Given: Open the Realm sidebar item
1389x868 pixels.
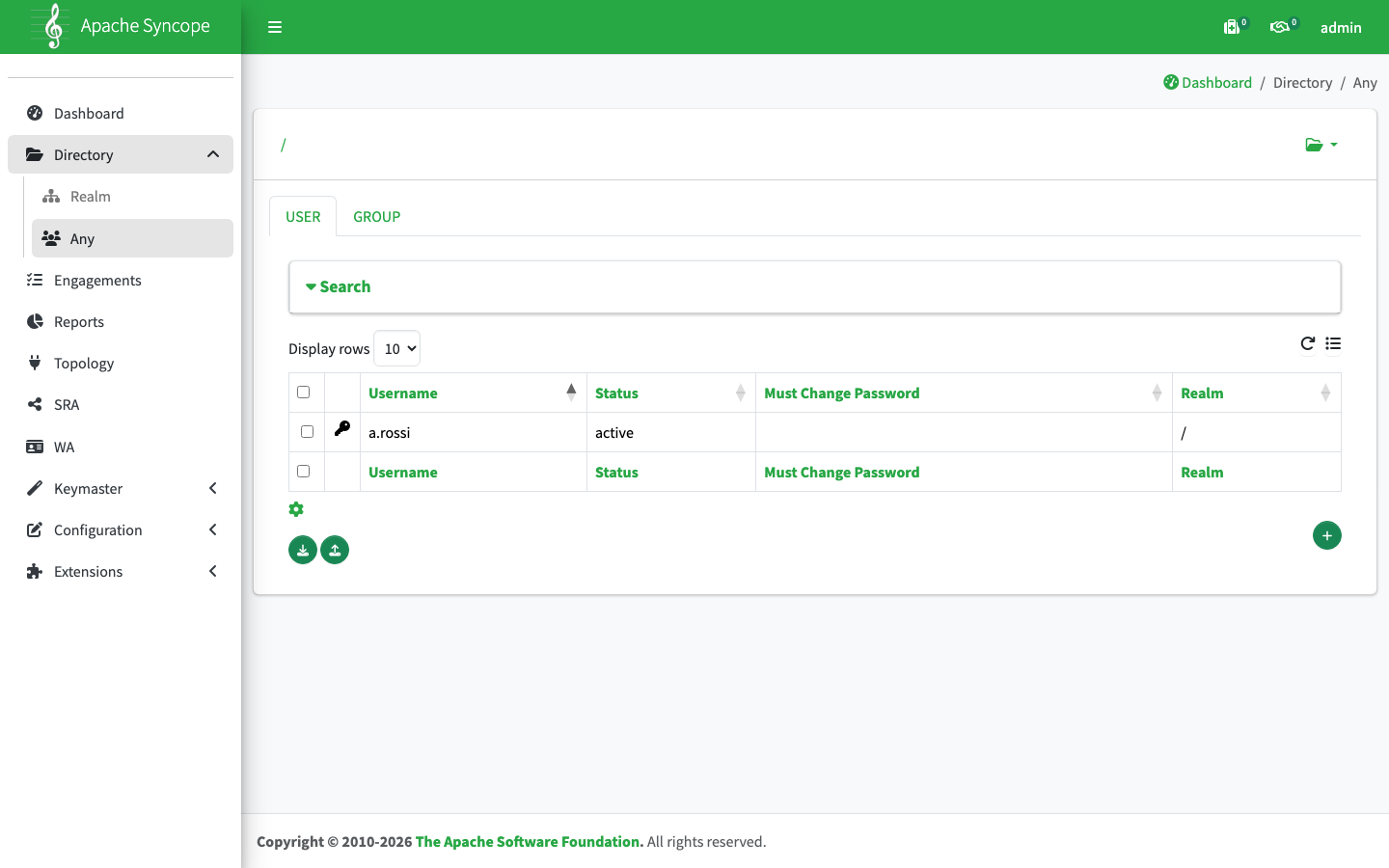Looking at the screenshot, I should (133, 196).
